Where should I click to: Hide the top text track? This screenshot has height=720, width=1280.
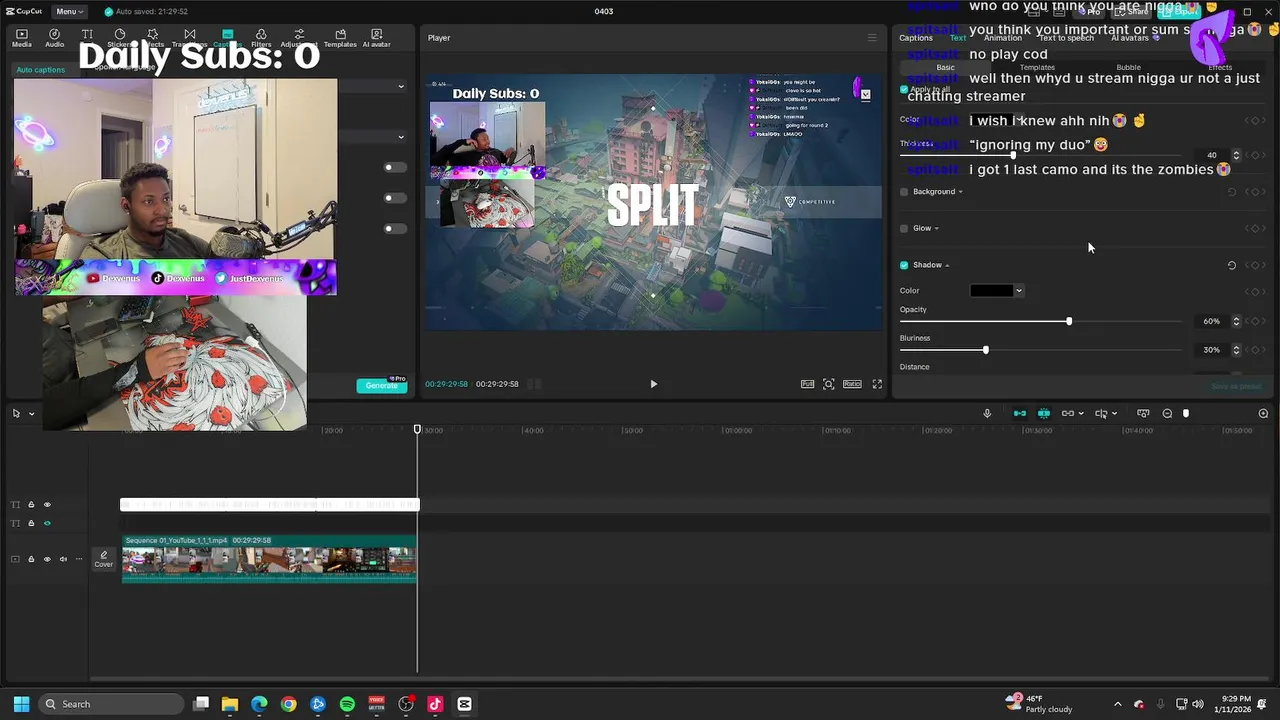pyautogui.click(x=47, y=504)
